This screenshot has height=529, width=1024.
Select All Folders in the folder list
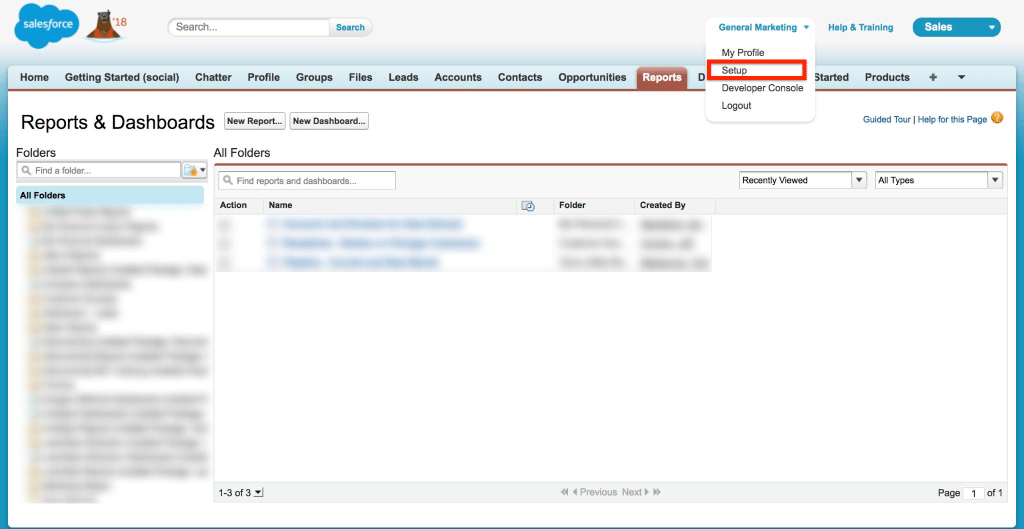pyautogui.click(x=110, y=195)
